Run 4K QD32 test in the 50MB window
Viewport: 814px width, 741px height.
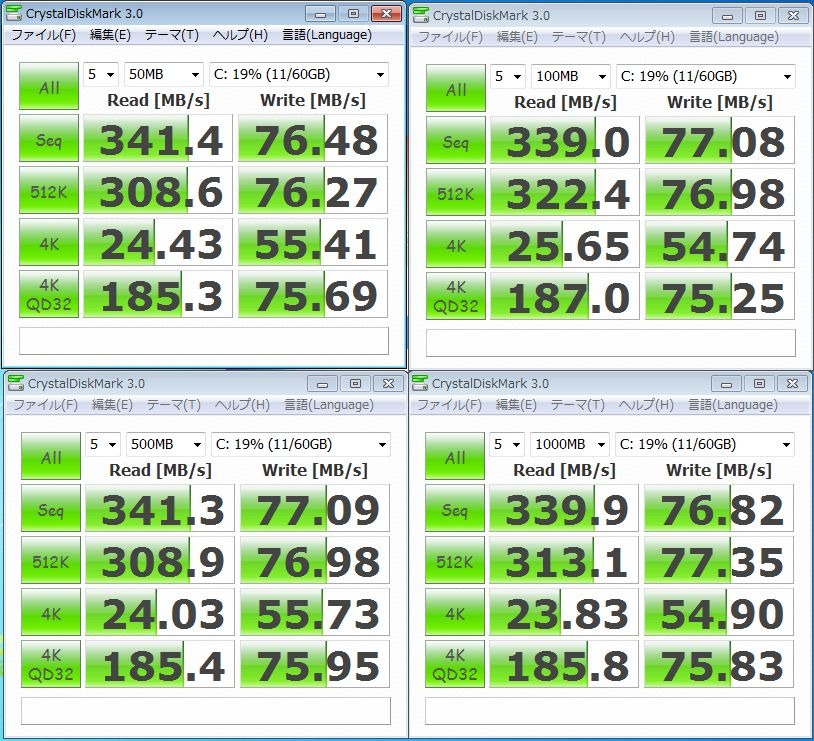click(x=49, y=294)
